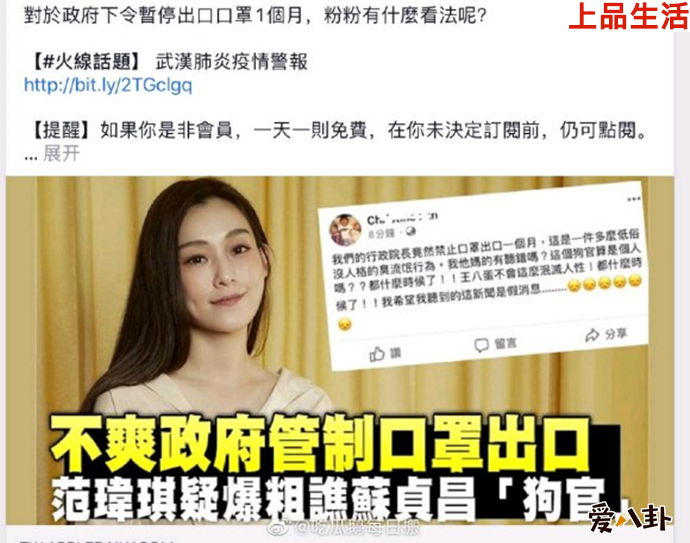Click the red 上品生活 watermark
Image resolution: width=690 pixels, height=543 pixels.
click(x=628, y=16)
